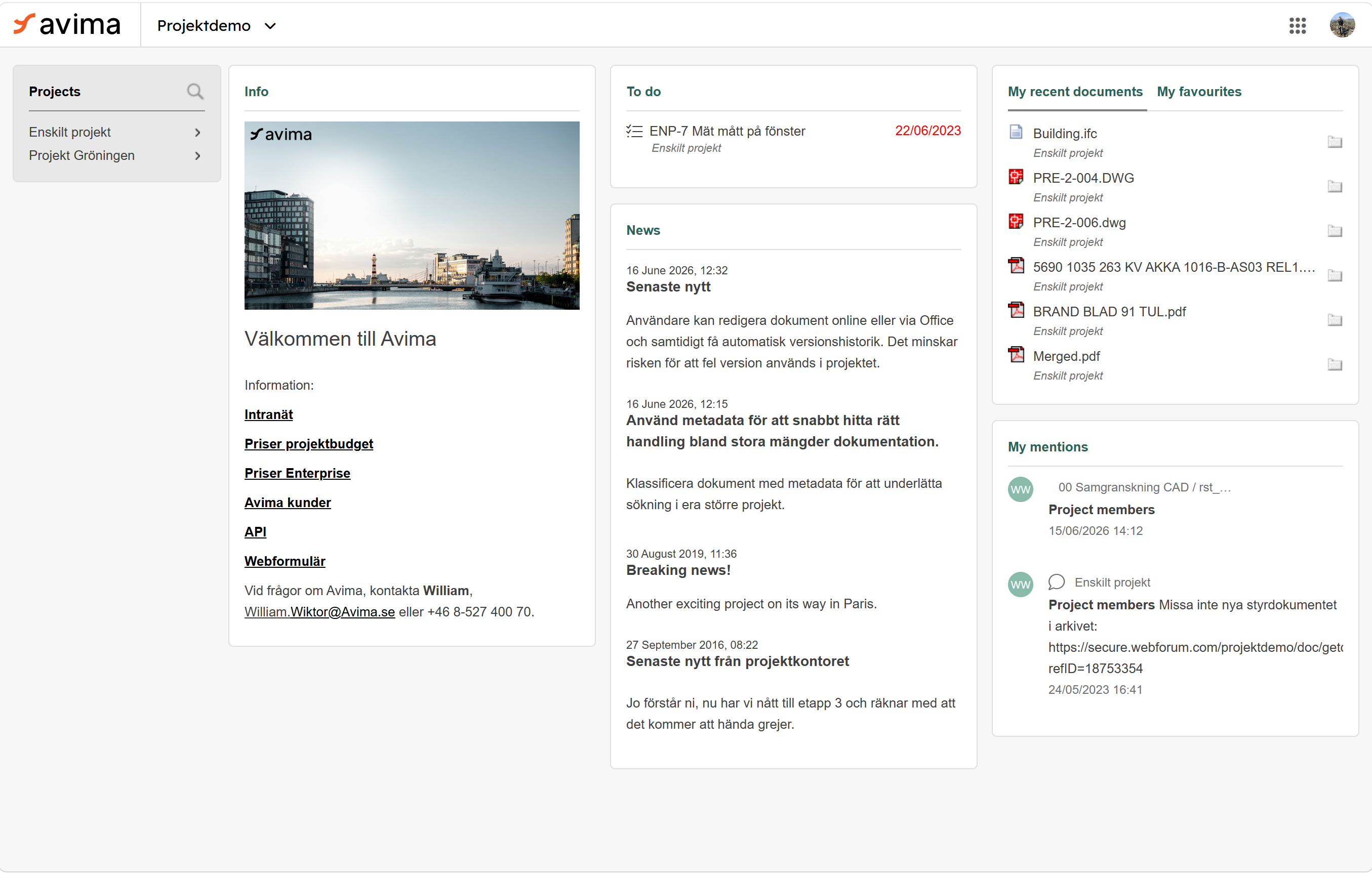
Task: Click the William.Wiktor@Avima.se email link
Action: pos(319,612)
